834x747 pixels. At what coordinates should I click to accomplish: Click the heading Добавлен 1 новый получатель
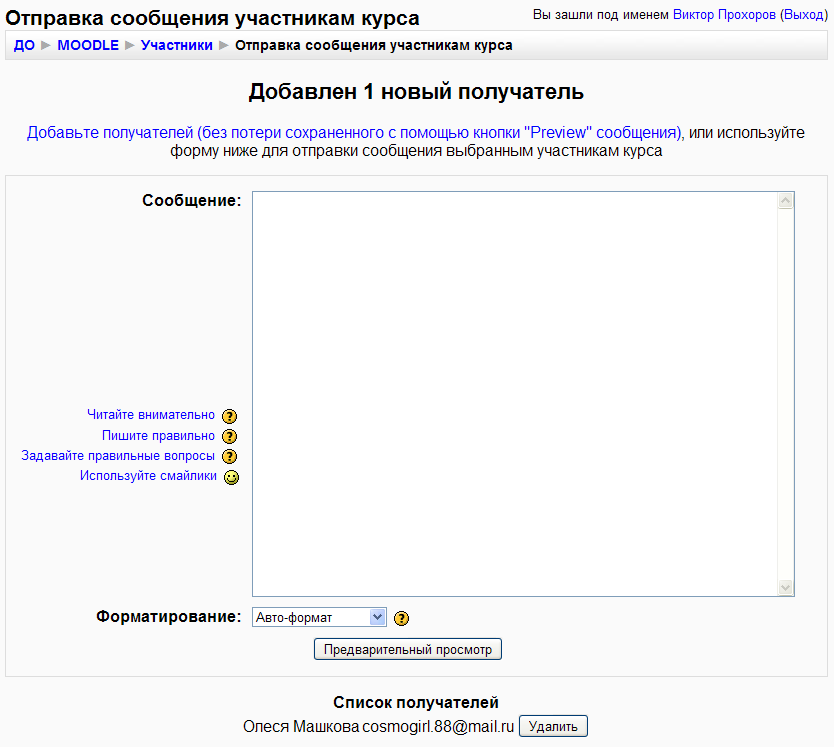pos(416,92)
